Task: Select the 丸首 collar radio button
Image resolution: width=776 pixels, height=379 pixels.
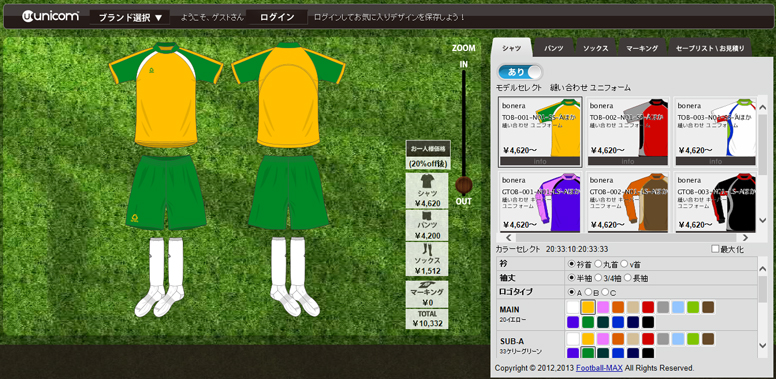Action: tap(598, 264)
